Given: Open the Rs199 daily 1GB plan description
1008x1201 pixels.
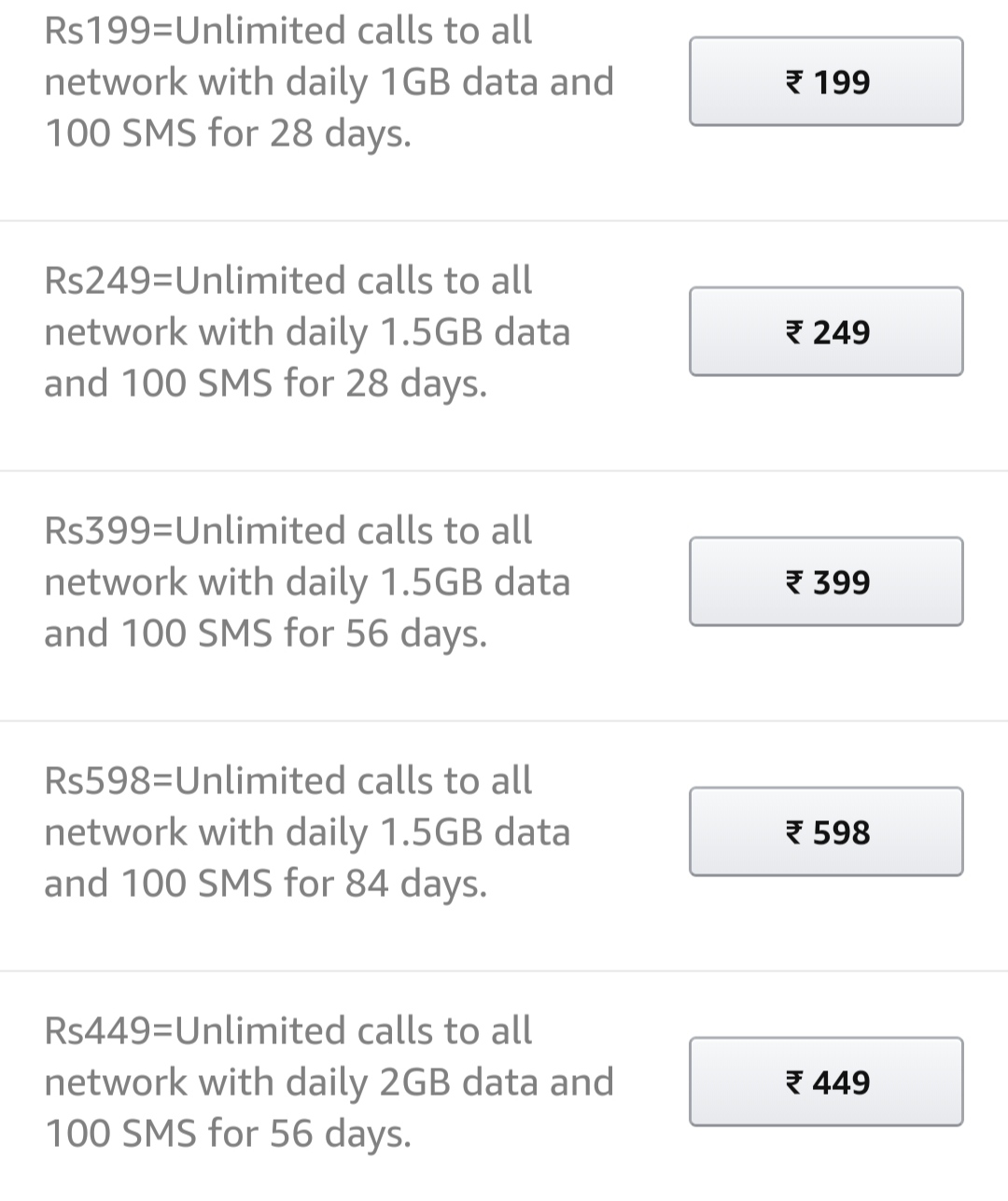Looking at the screenshot, I should (329, 82).
